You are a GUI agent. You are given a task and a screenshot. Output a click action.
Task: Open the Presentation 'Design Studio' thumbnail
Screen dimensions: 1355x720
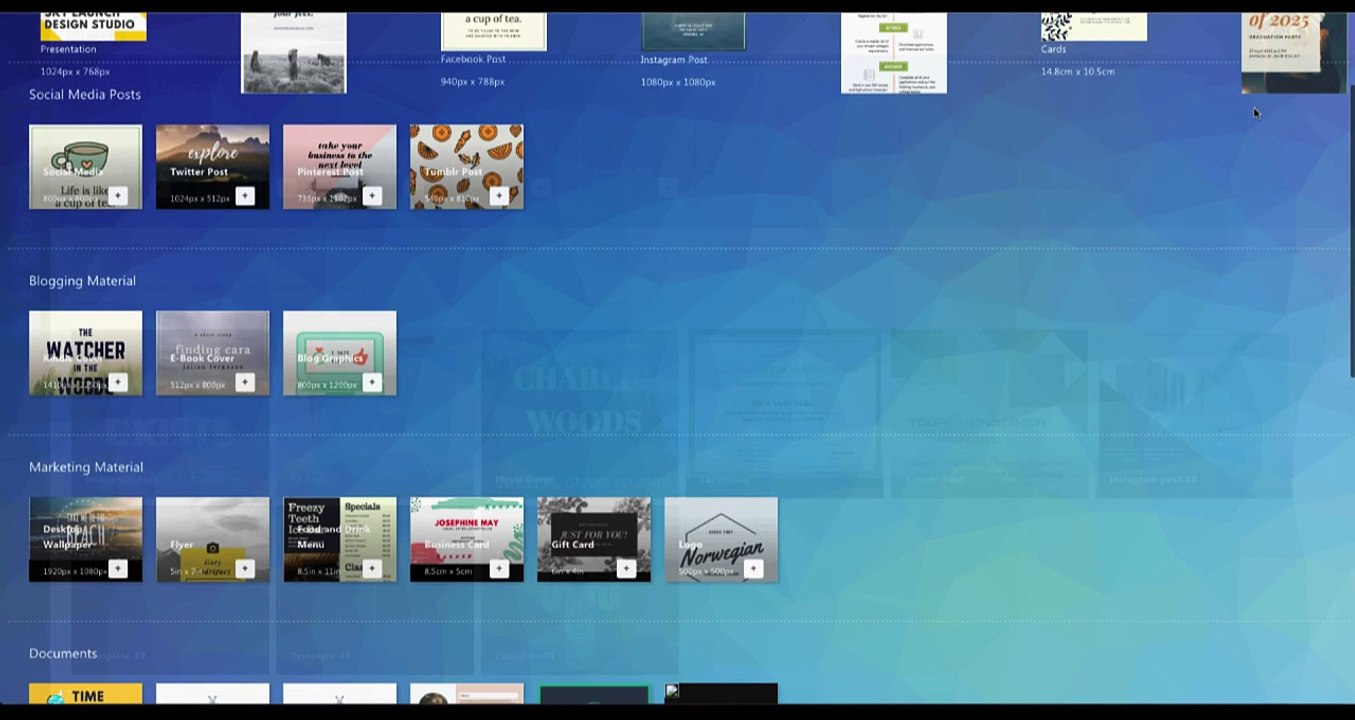click(x=93, y=26)
